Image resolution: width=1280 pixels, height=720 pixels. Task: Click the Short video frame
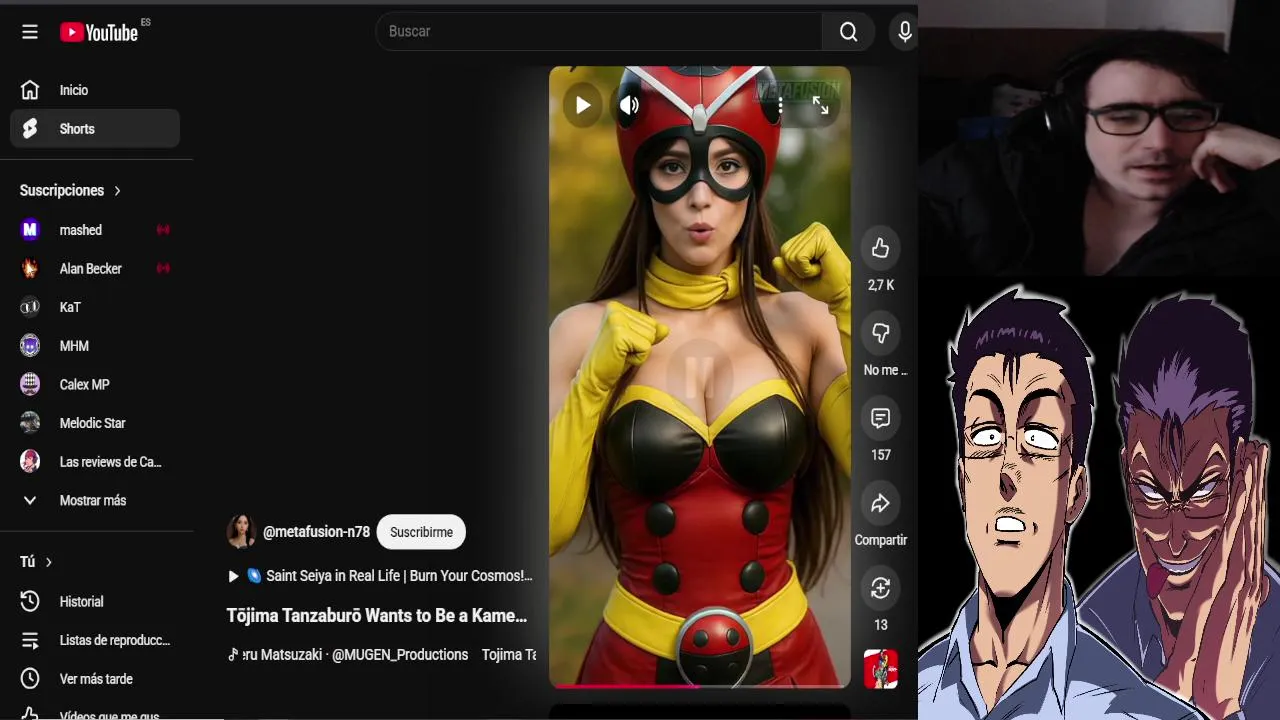tap(700, 377)
